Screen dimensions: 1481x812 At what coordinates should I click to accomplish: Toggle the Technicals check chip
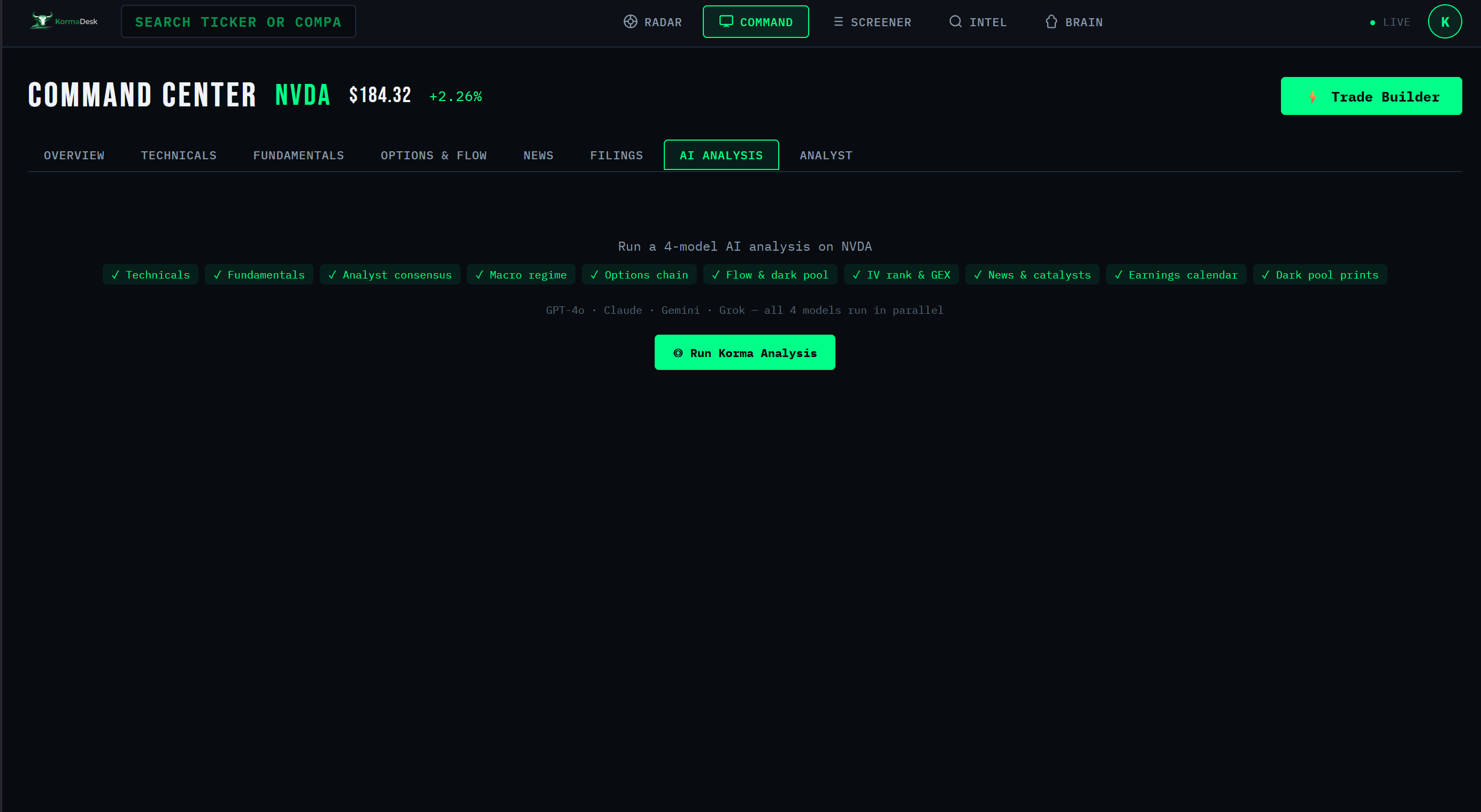(x=151, y=275)
